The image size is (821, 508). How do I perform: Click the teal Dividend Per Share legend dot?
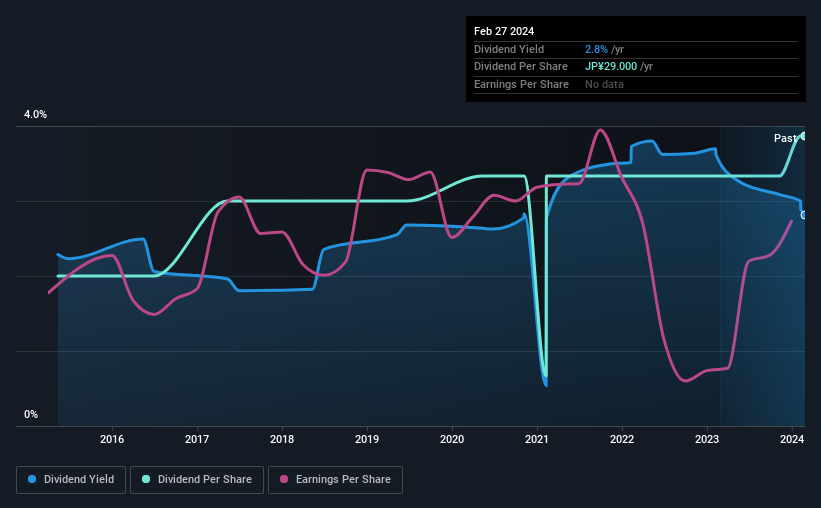point(146,479)
